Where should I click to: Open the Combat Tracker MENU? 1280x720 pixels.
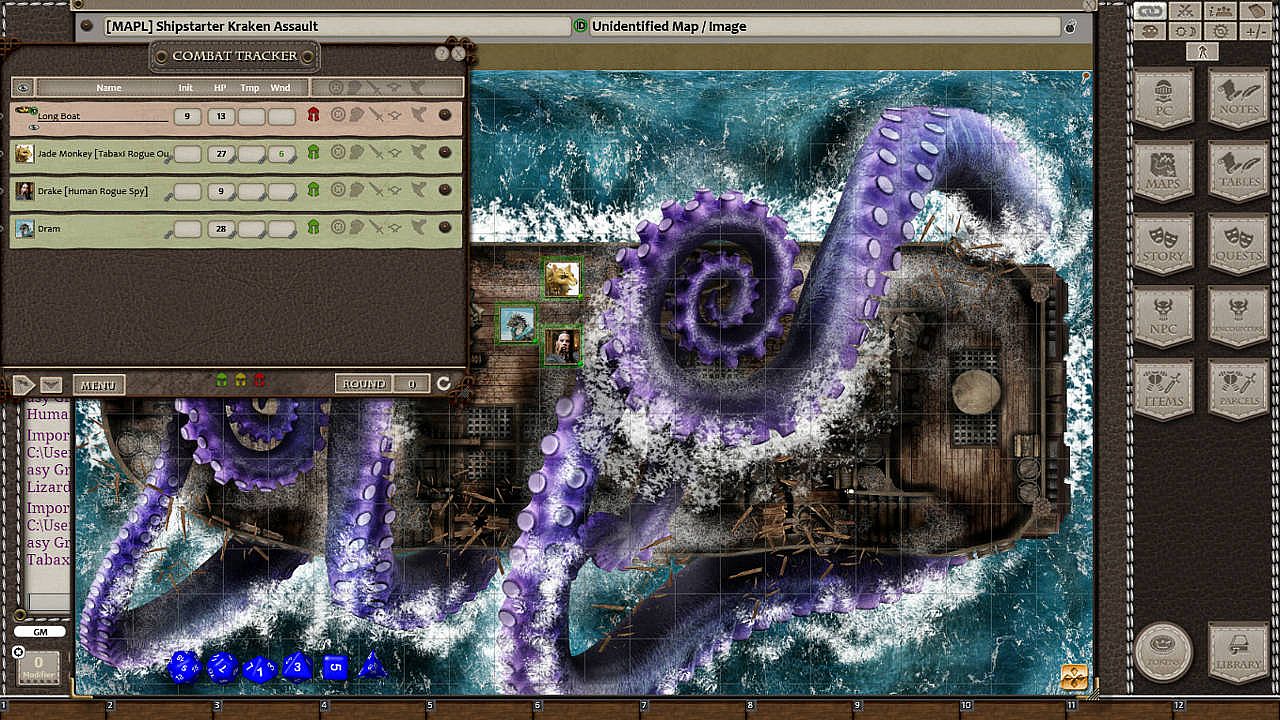(98, 385)
